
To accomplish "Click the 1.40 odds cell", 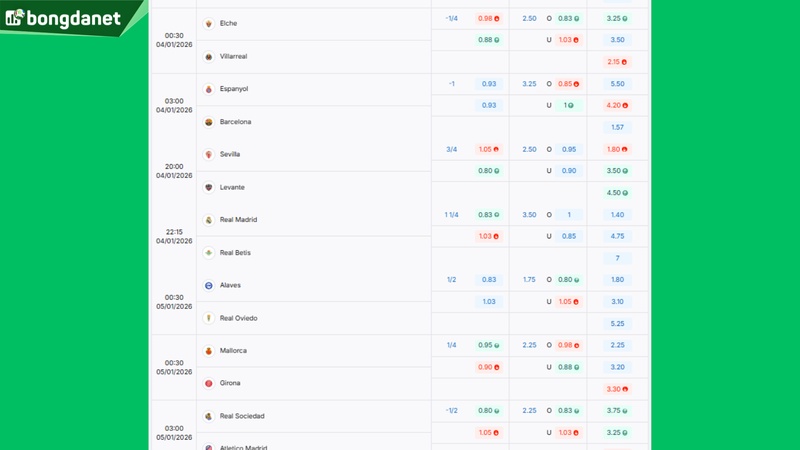I will [x=616, y=215].
